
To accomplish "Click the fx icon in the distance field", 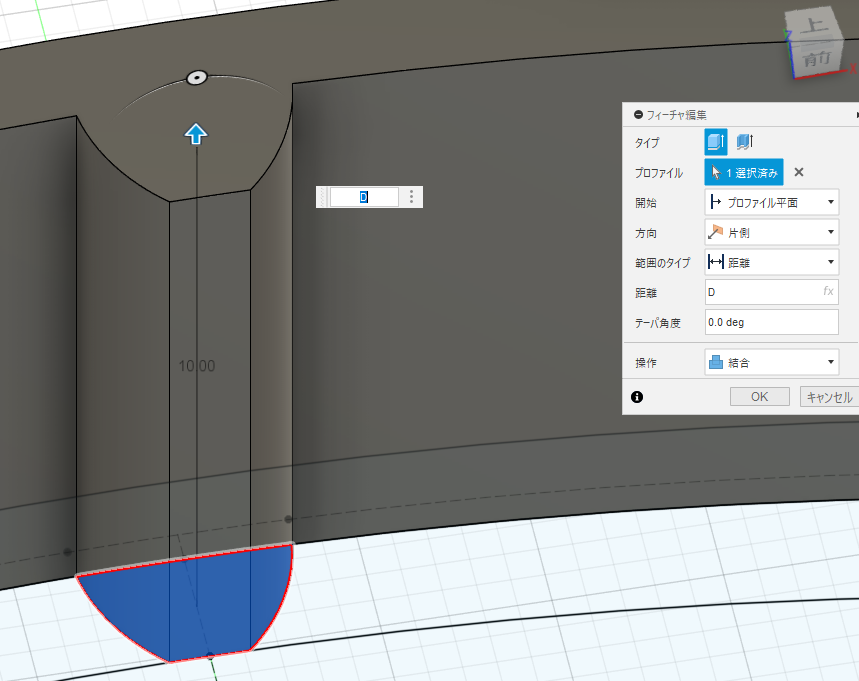I will [x=828, y=292].
